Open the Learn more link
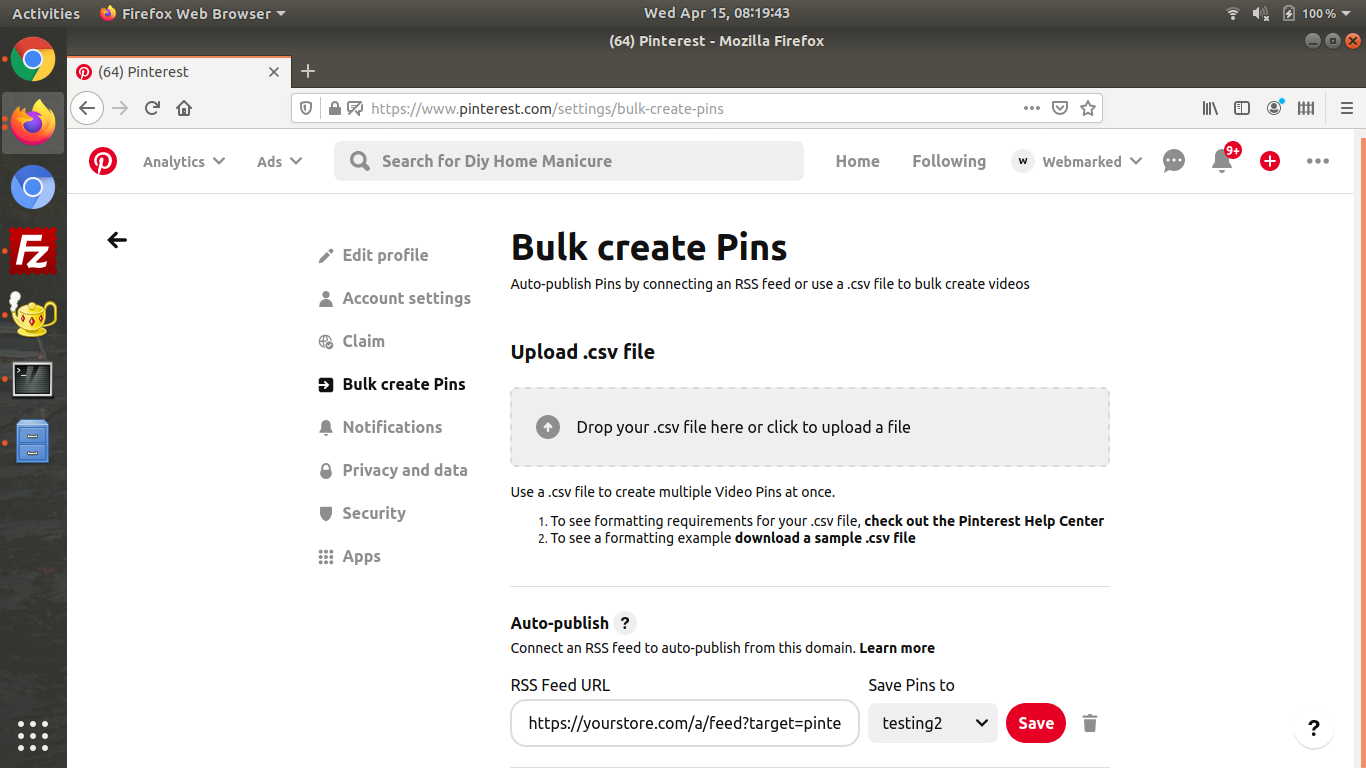The image size is (1366, 768). pos(896,648)
